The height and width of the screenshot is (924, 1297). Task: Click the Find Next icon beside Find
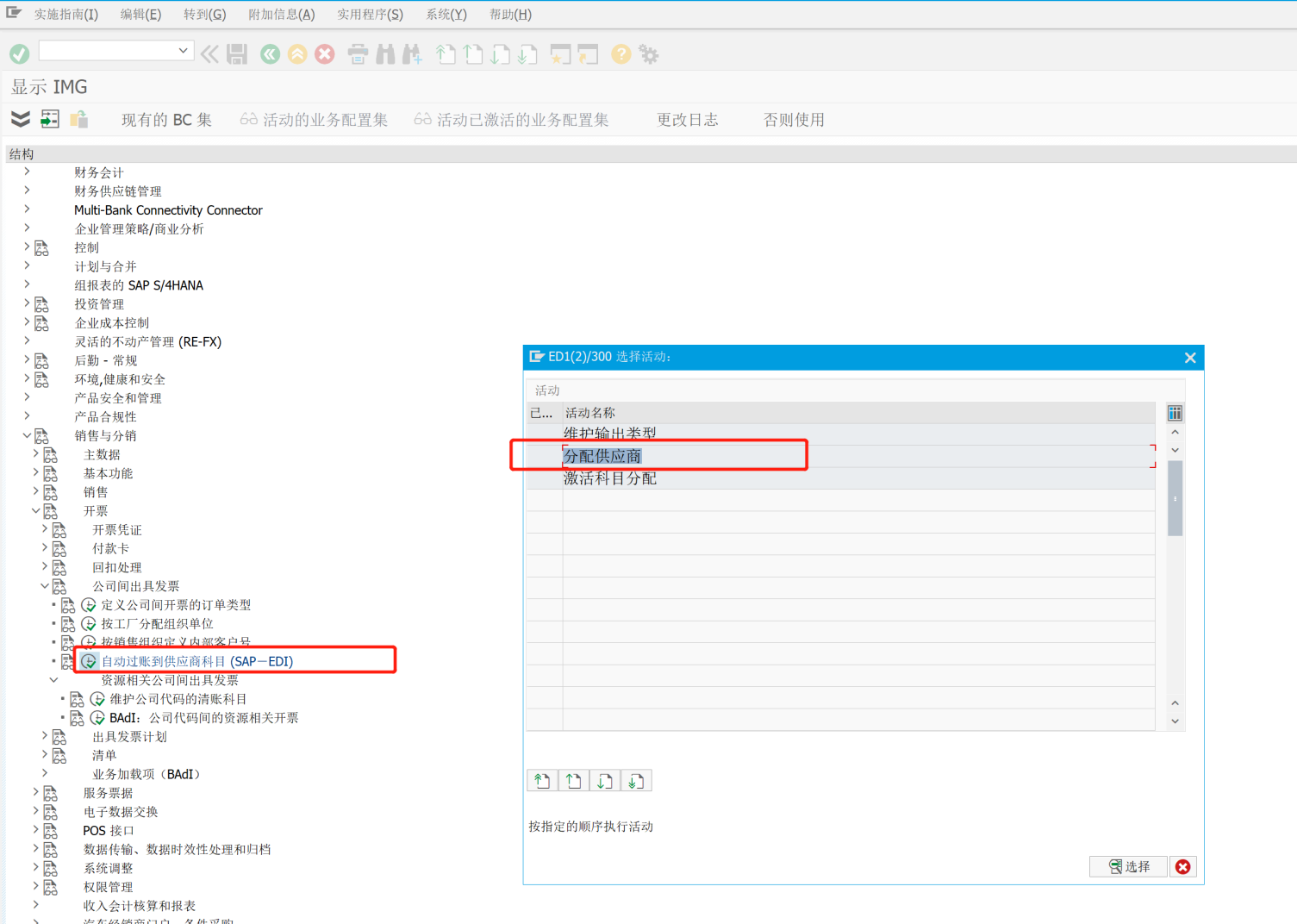[412, 53]
